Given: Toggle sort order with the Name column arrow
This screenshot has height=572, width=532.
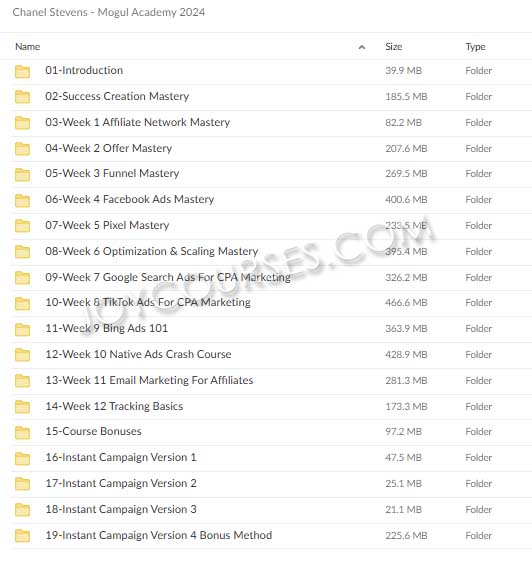Looking at the screenshot, I should (362, 47).
